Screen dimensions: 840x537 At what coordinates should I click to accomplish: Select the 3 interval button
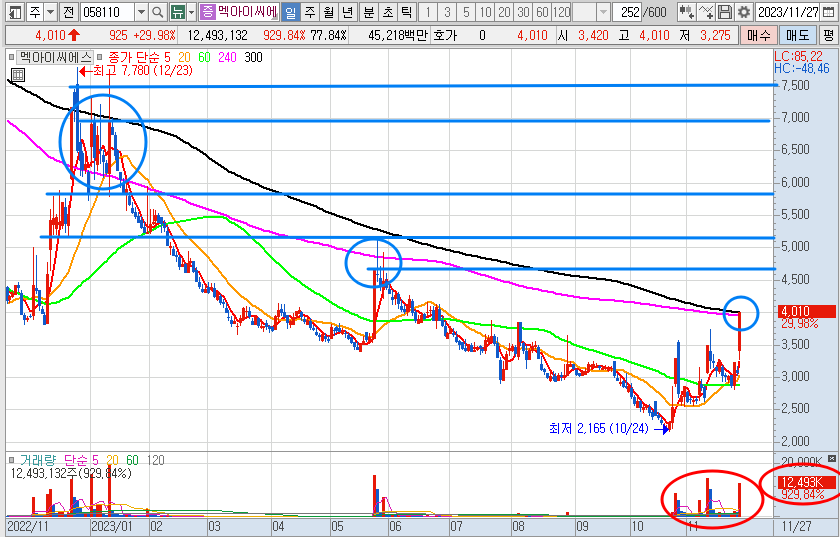click(447, 11)
